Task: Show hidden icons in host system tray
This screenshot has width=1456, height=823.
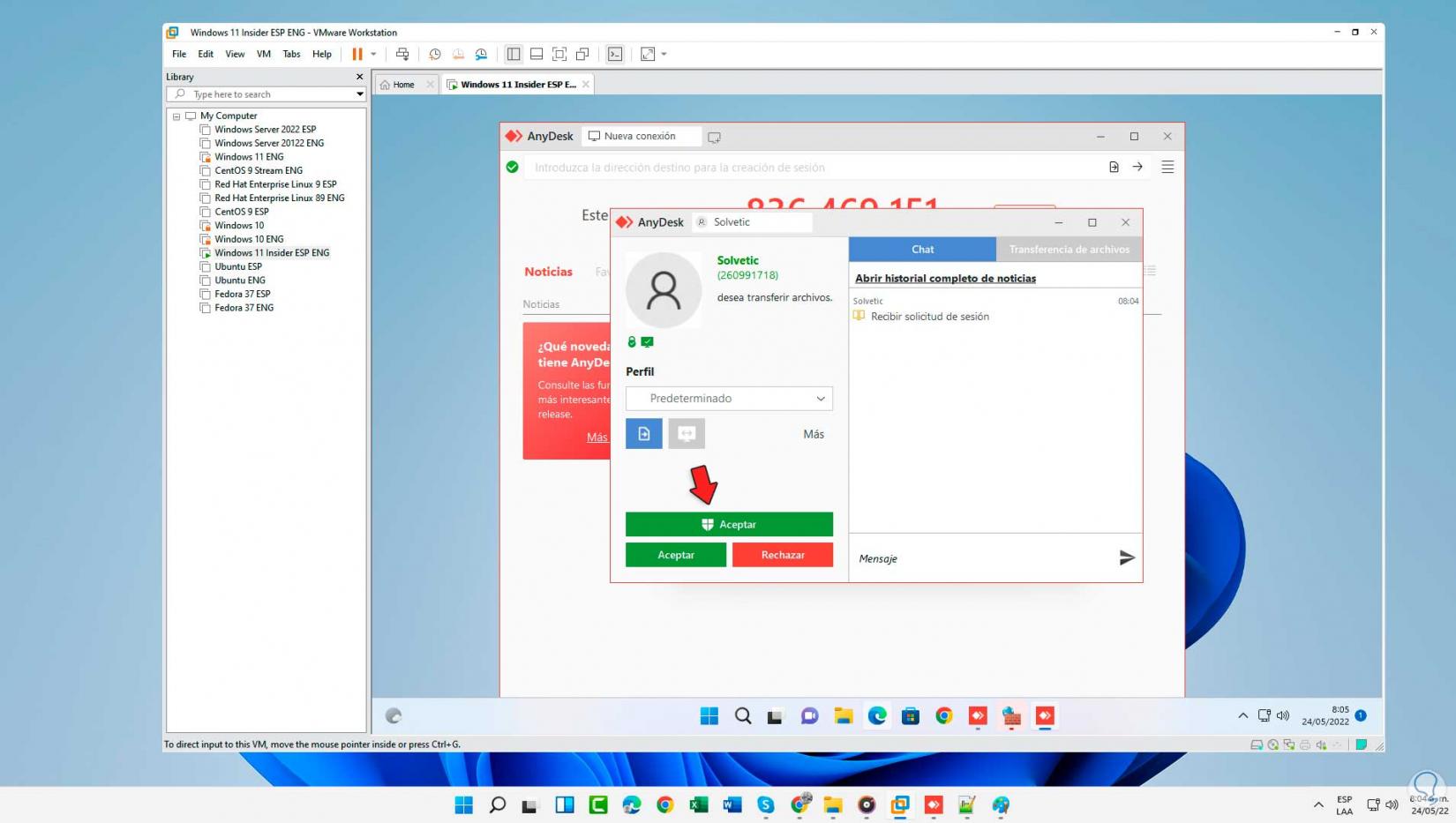Action: [x=1318, y=804]
